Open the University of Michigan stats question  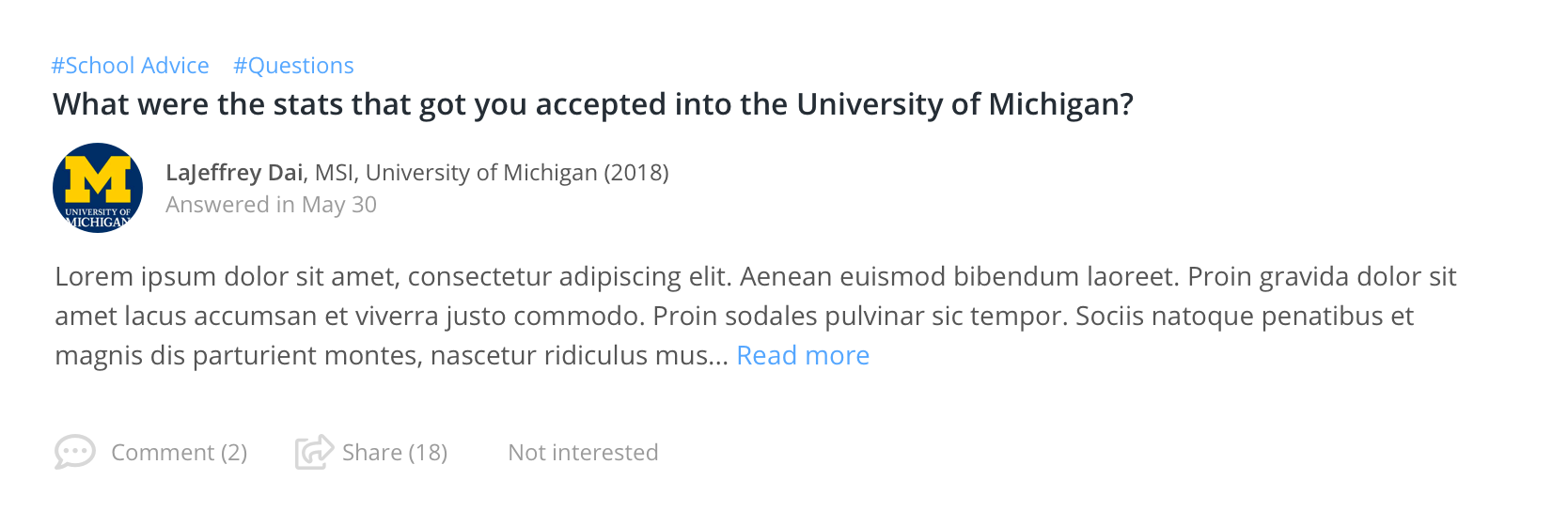click(x=592, y=104)
